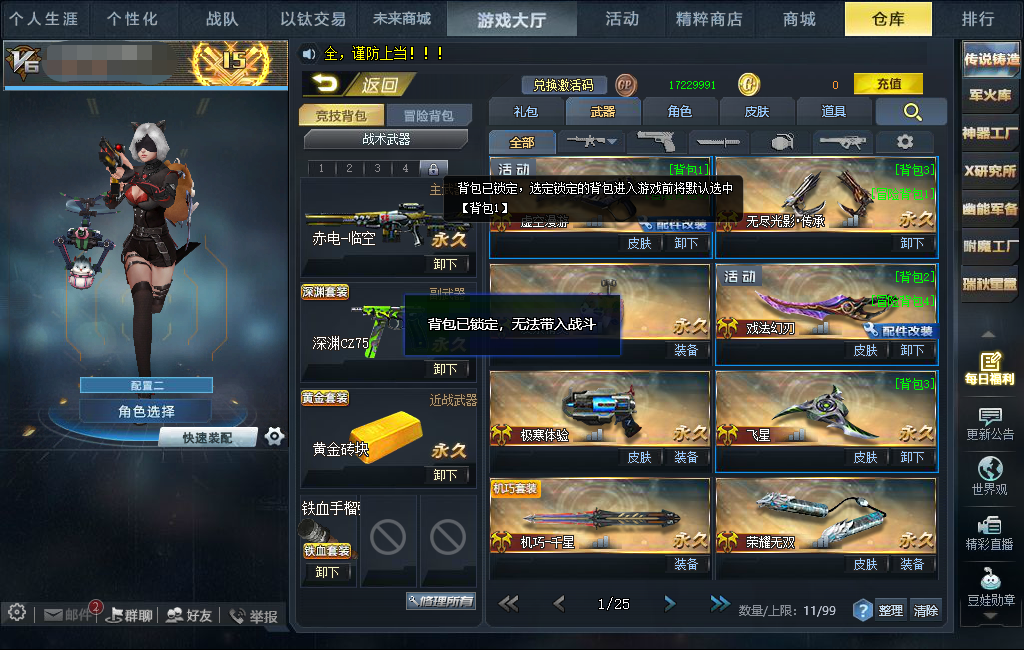Toggle the backpack lock icon
The width and height of the screenshot is (1024, 650).
tap(433, 169)
